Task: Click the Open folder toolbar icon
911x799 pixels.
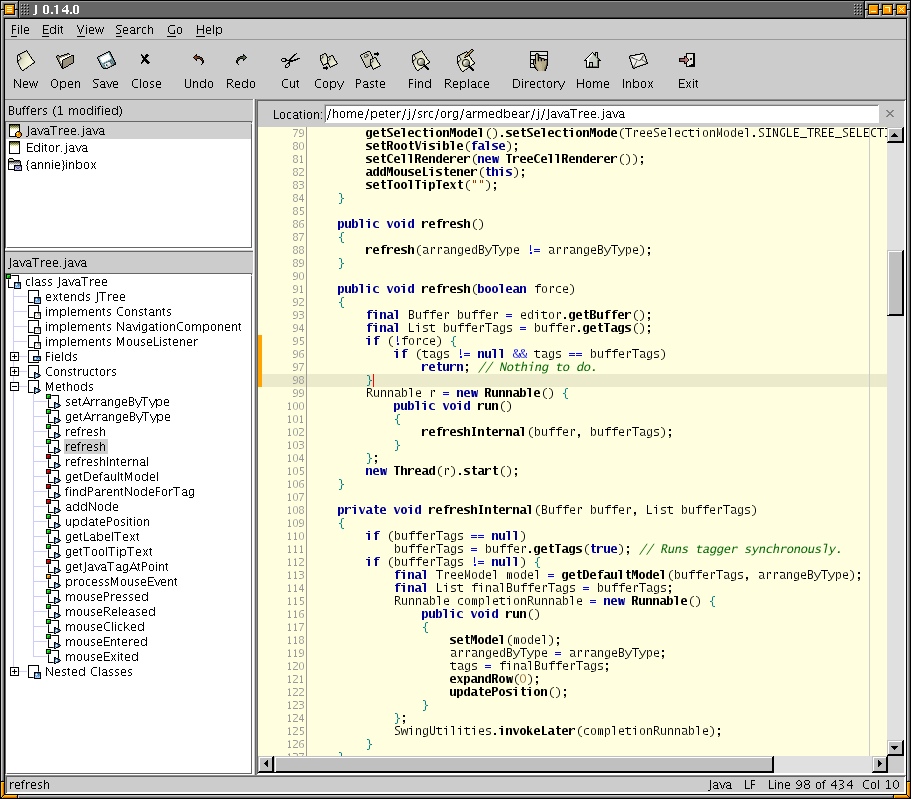Action: 66,62
